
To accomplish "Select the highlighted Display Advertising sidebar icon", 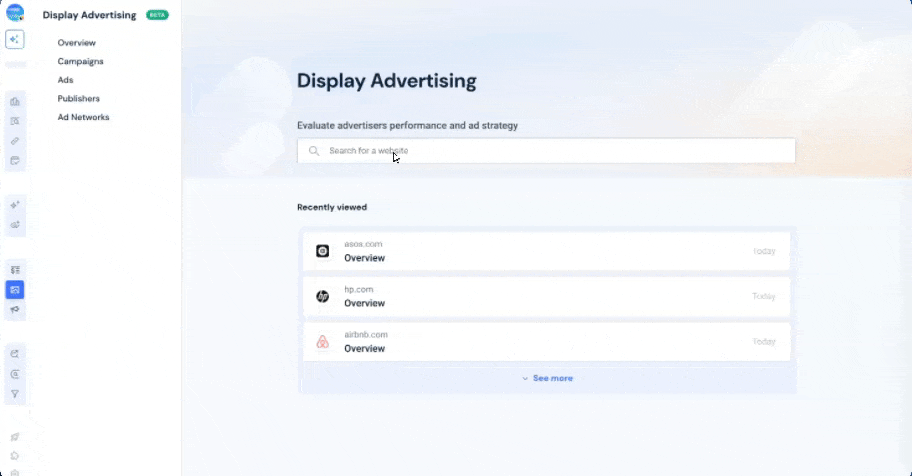I will (15, 290).
